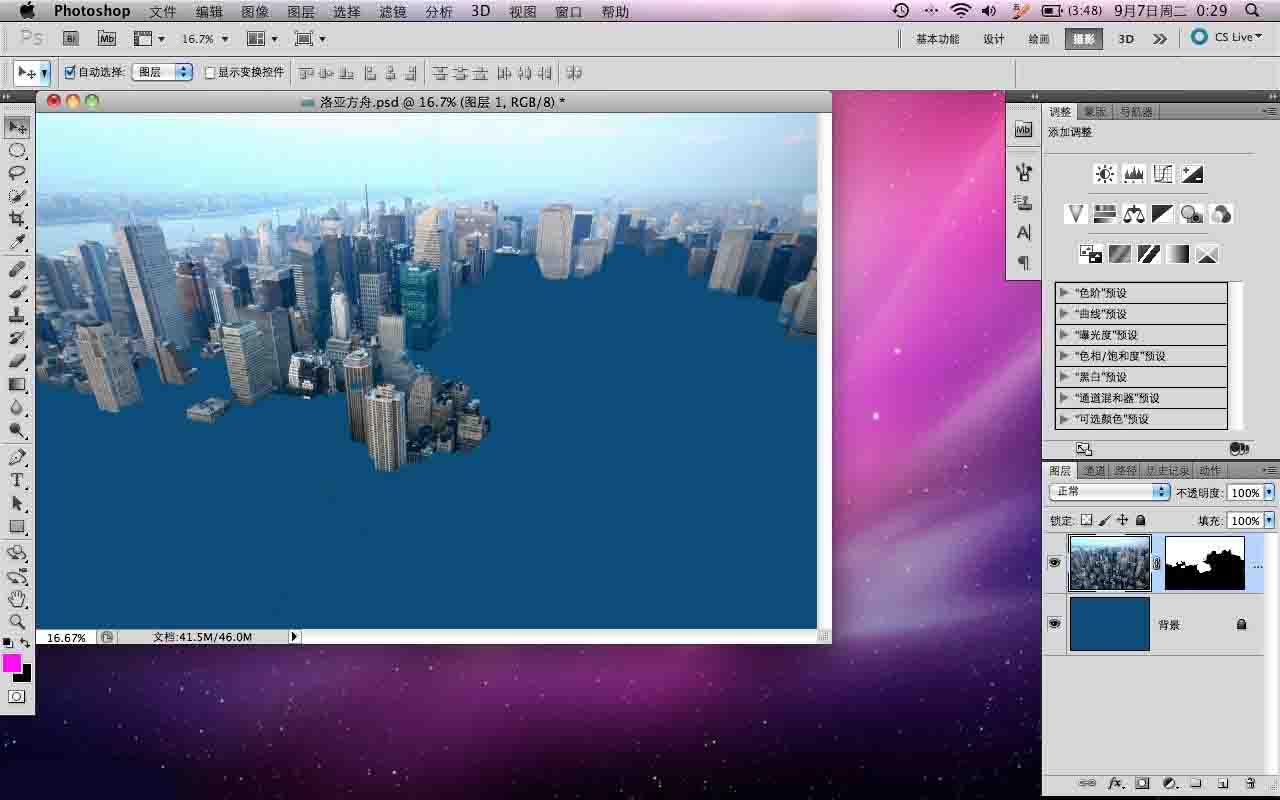Add a Curves adjustment
This screenshot has height=800, width=1280.
(1163, 174)
